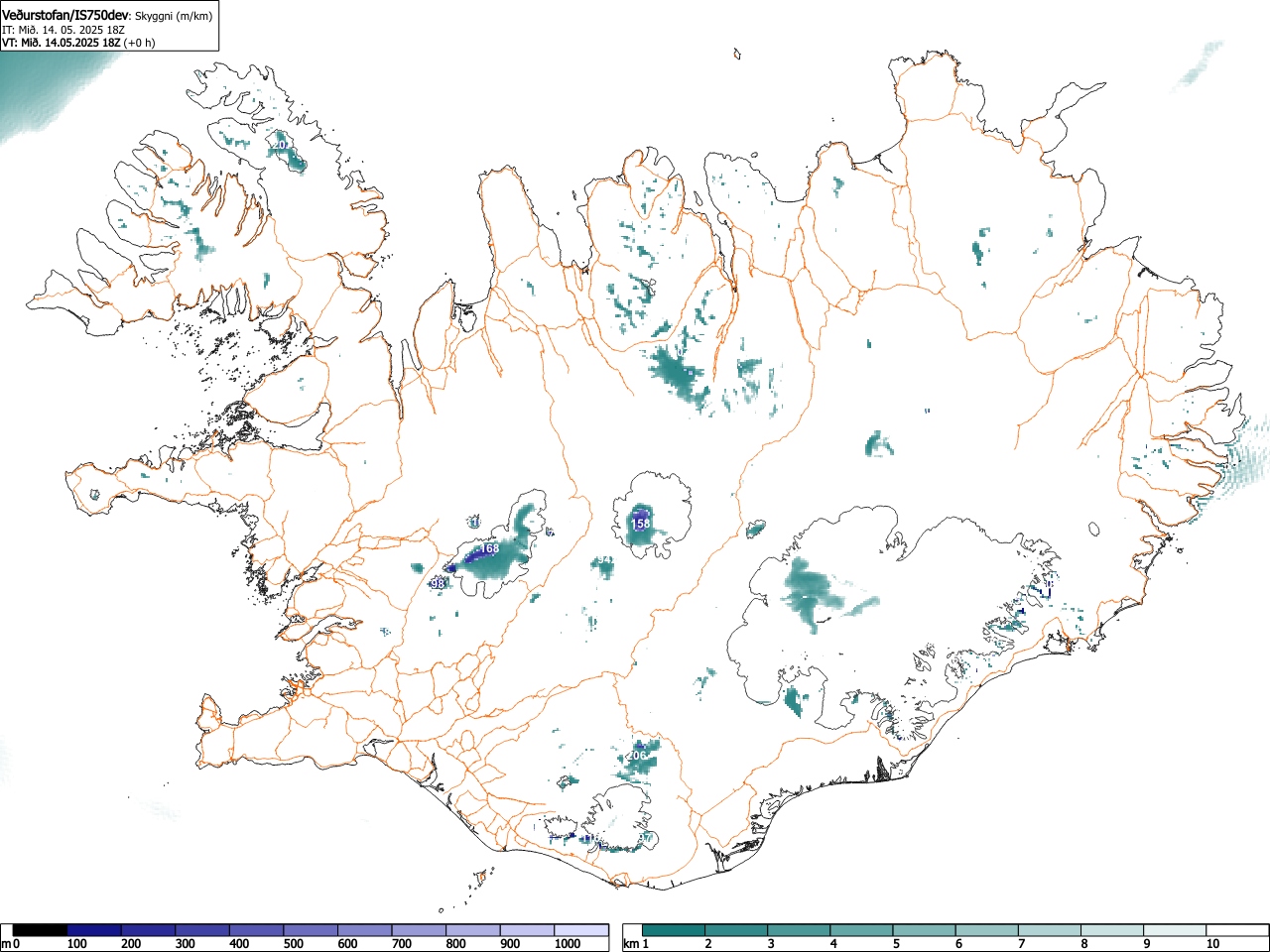Click the black 0–100 m legend swatch
Viewport: 1270px width, 952px height.
tap(41, 930)
